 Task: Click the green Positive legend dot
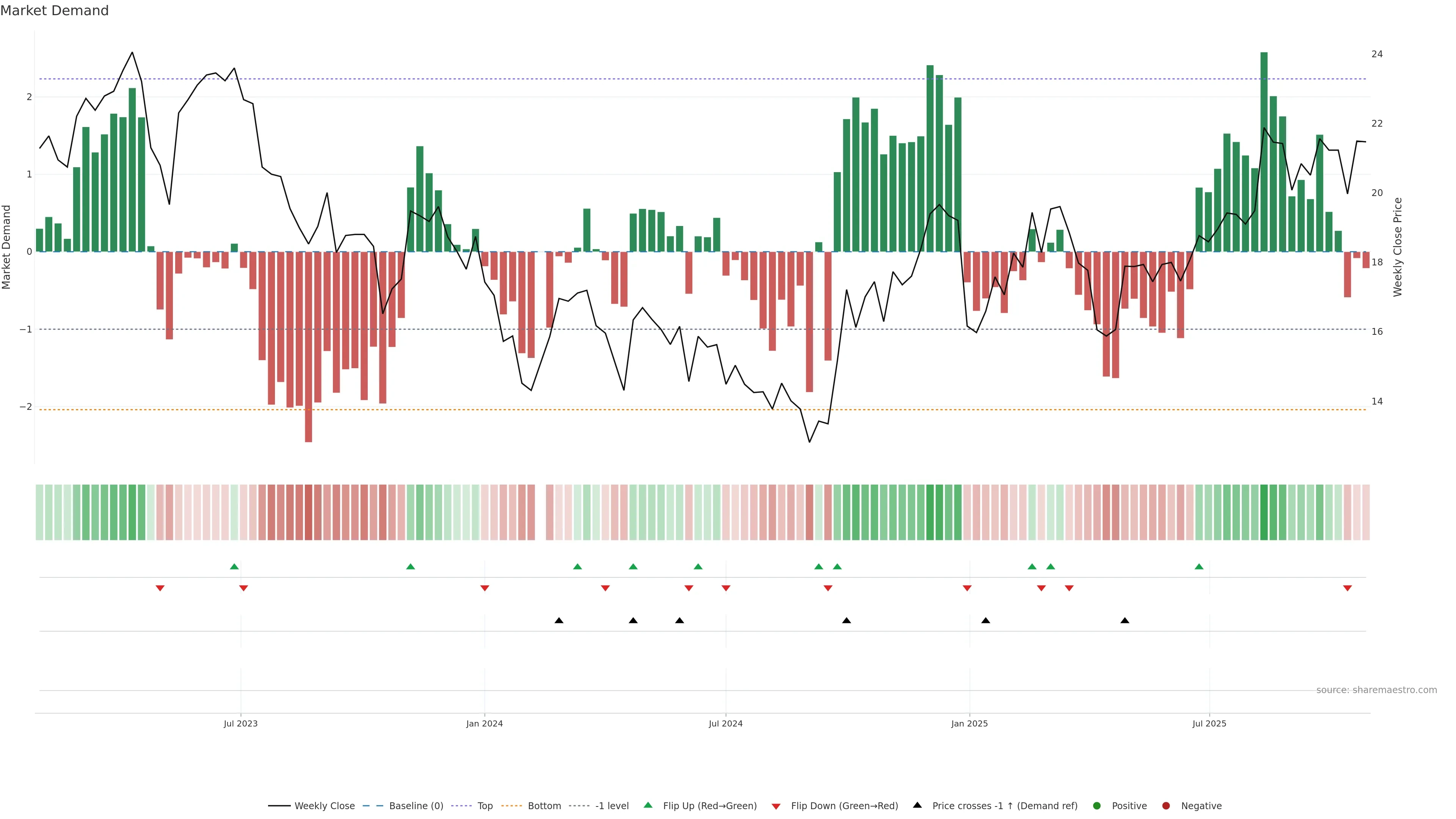(x=1097, y=805)
